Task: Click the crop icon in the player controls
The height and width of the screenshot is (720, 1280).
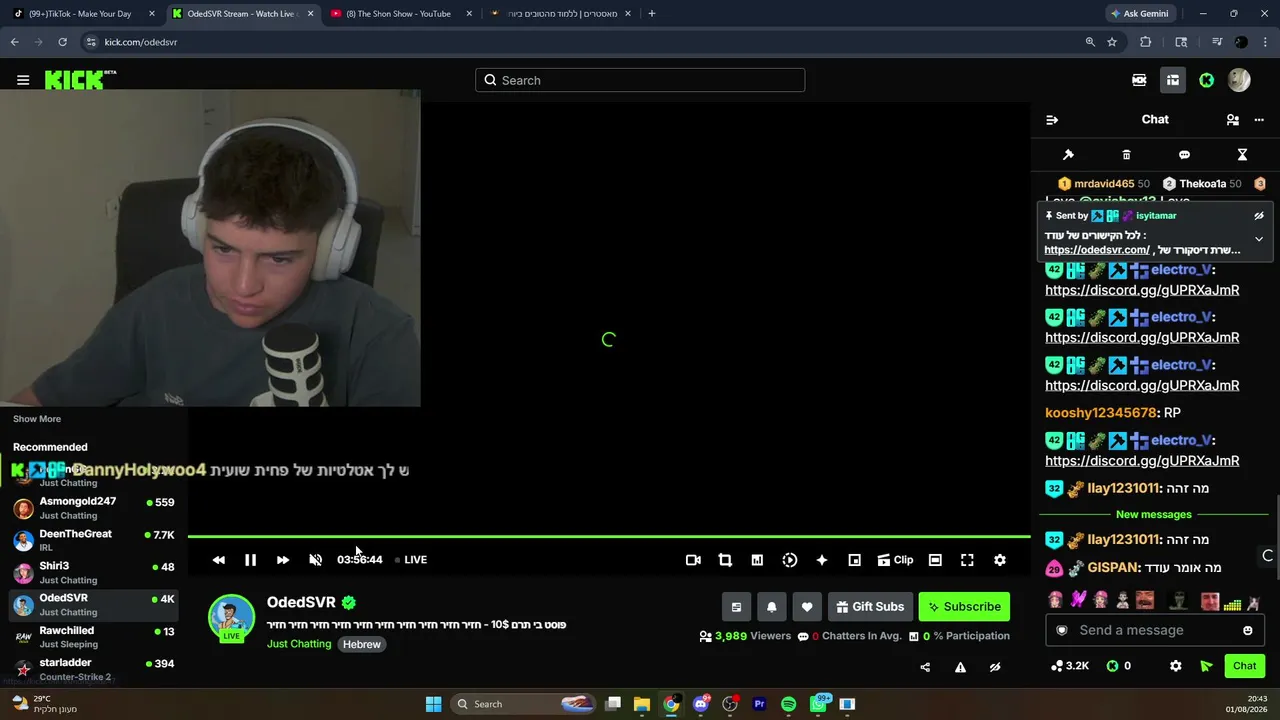Action: (725, 560)
